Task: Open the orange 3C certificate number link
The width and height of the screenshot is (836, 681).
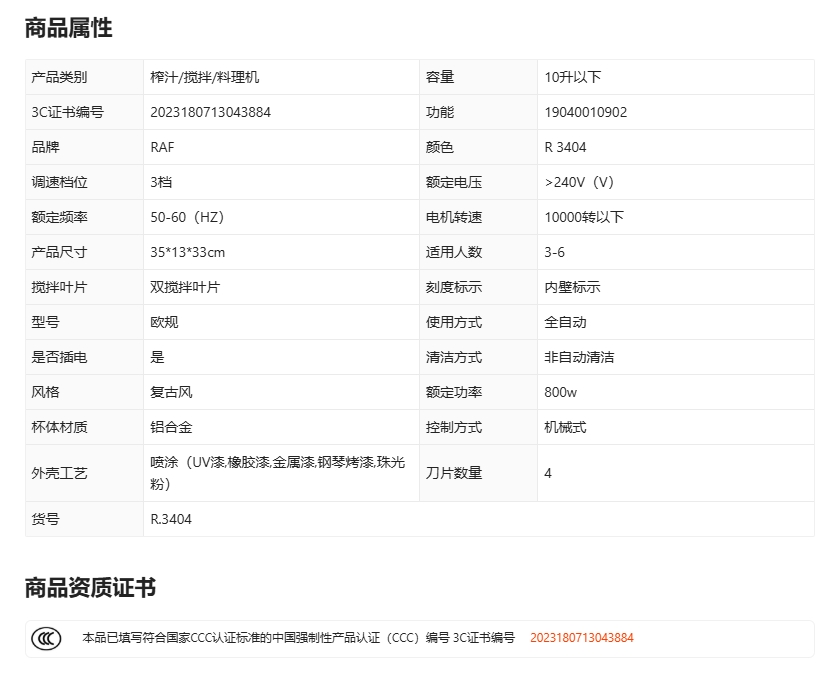Action: point(582,638)
